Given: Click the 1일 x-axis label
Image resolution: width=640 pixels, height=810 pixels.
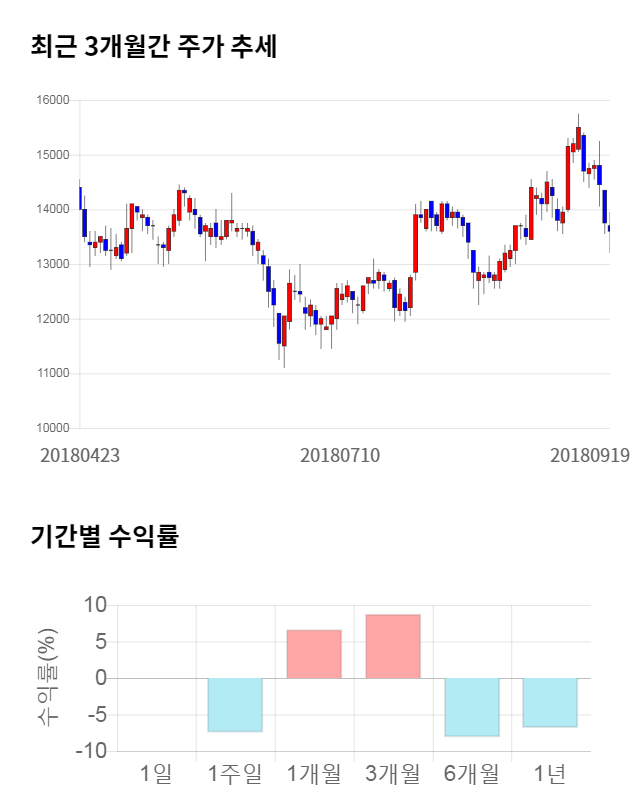Looking at the screenshot, I should tap(156, 773).
